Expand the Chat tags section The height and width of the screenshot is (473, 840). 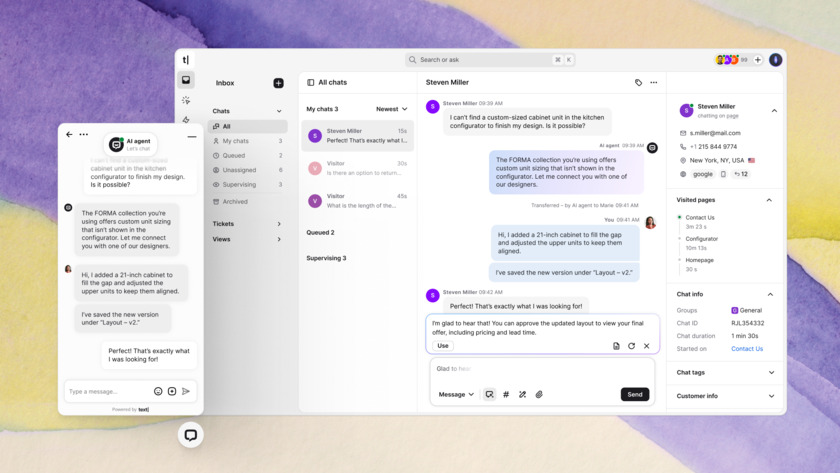[x=771, y=372]
